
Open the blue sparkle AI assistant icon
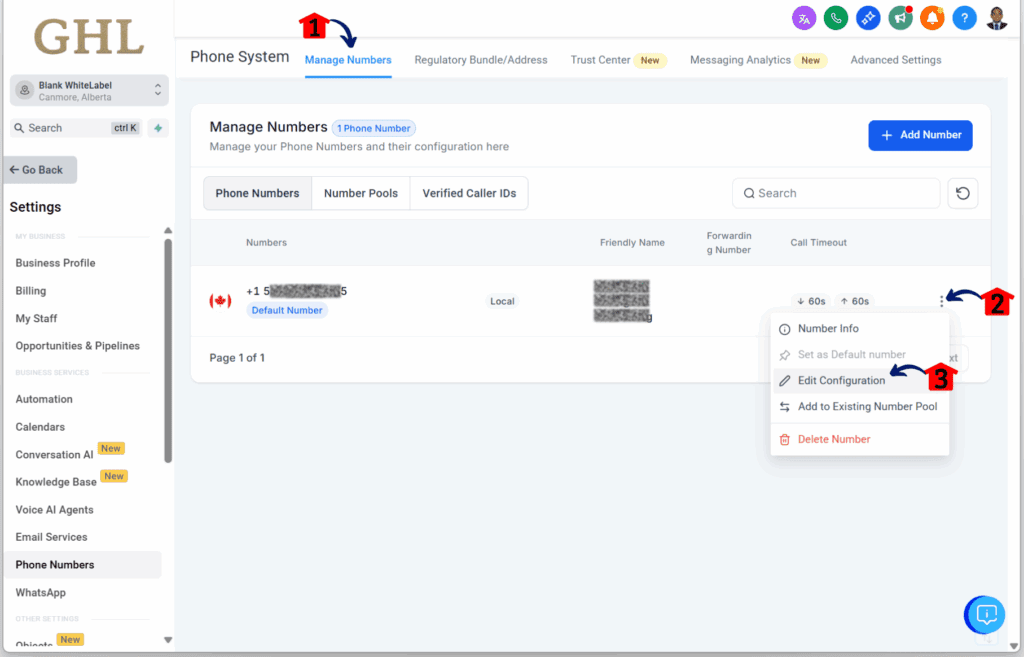tap(868, 18)
